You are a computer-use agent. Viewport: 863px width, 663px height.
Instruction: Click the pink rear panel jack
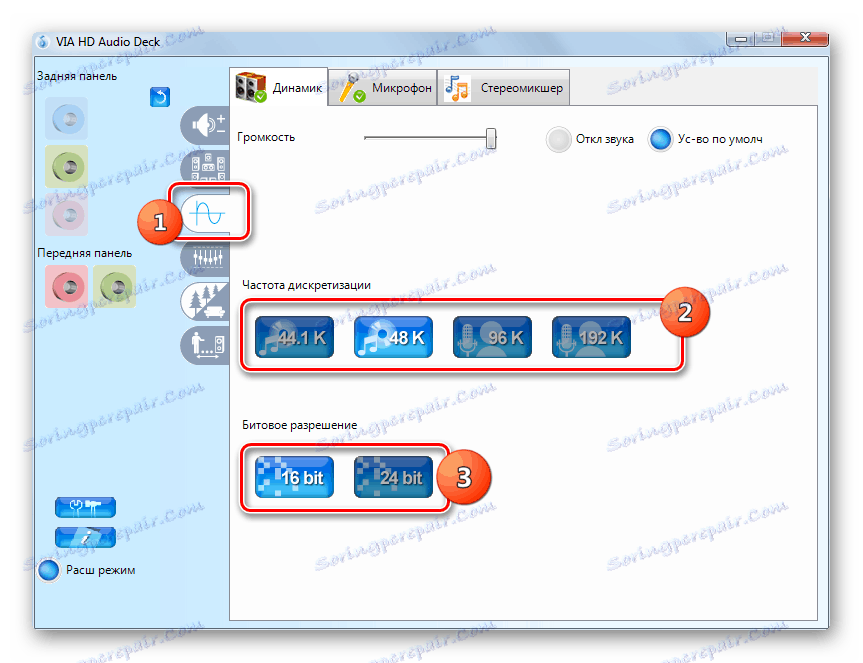[67, 214]
